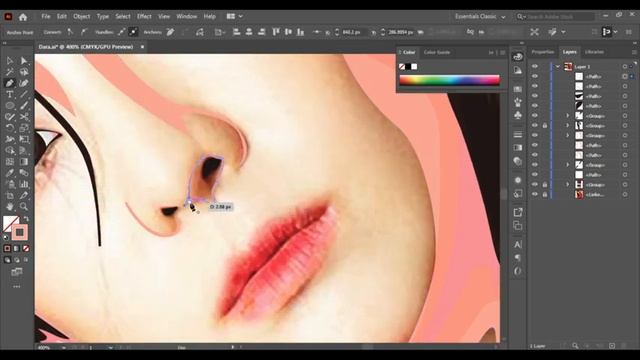This screenshot has height=360, width=640.
Task: Select the Selection tool arrow
Action: [x=9, y=61]
